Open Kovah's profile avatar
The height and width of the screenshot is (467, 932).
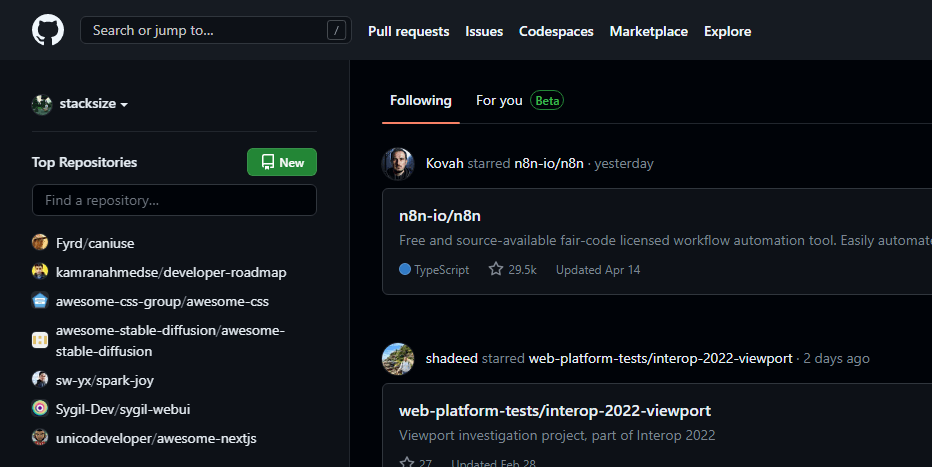click(x=398, y=163)
